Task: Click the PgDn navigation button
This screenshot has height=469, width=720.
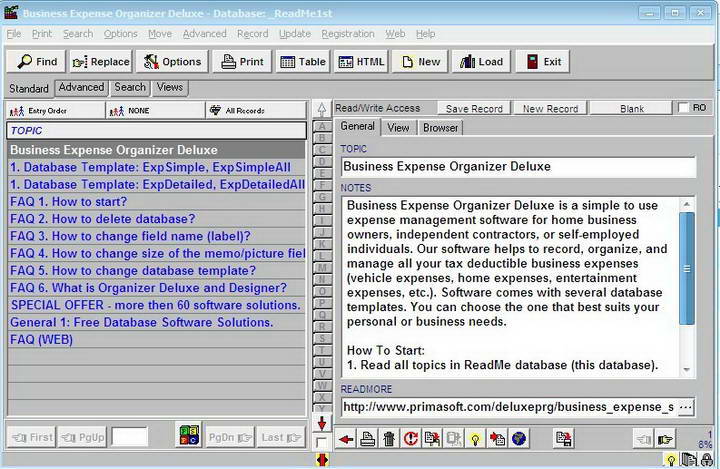Action: (x=230, y=437)
